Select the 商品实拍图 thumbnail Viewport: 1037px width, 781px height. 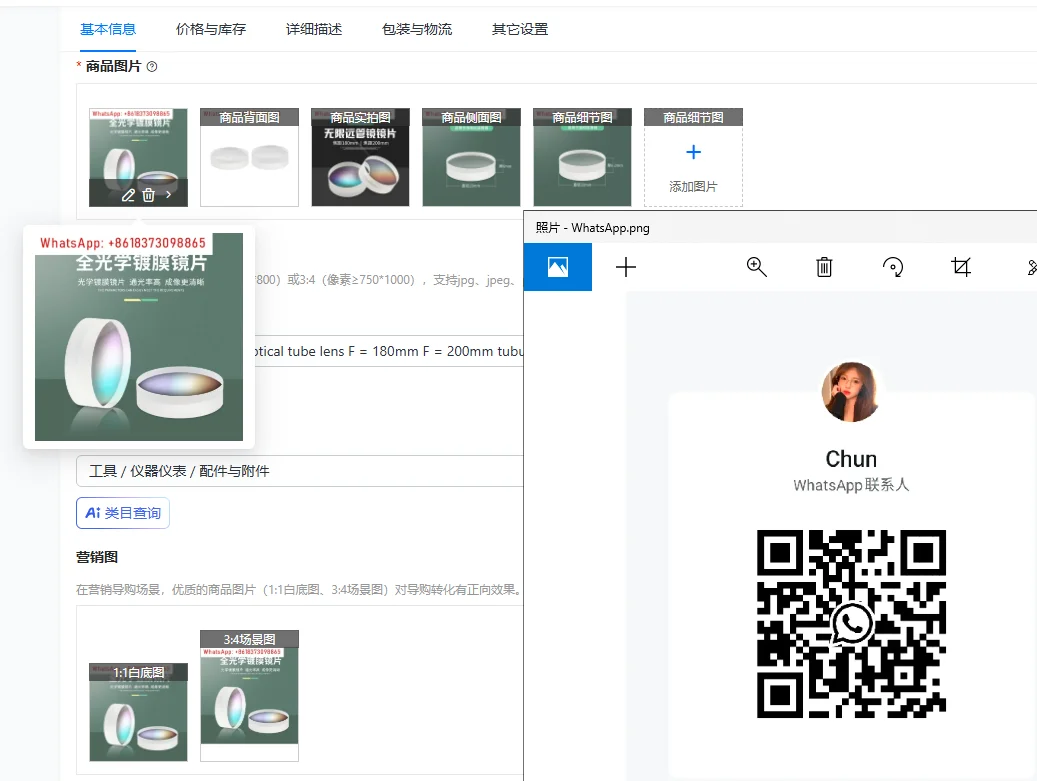coord(360,157)
